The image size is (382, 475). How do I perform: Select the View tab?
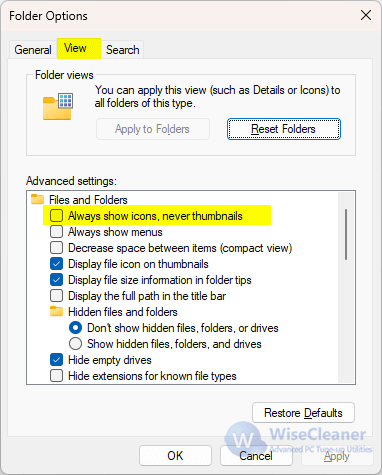point(79,49)
